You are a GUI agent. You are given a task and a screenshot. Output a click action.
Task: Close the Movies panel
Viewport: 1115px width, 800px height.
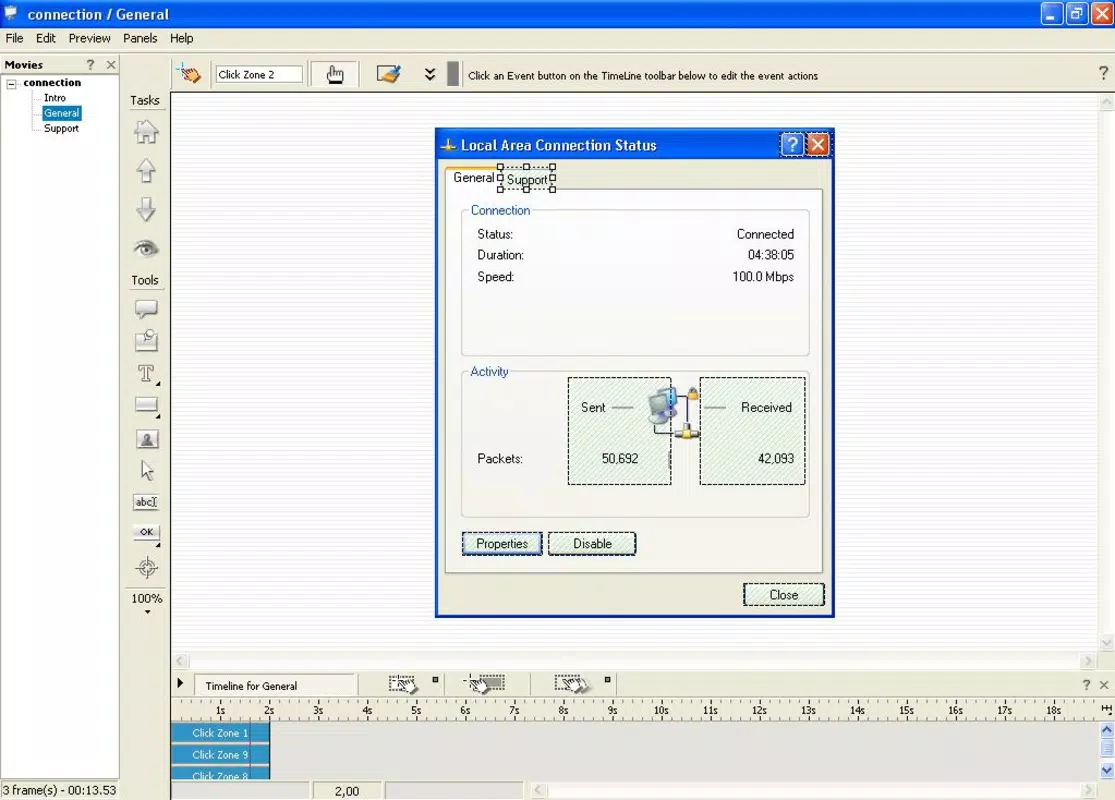coord(111,65)
